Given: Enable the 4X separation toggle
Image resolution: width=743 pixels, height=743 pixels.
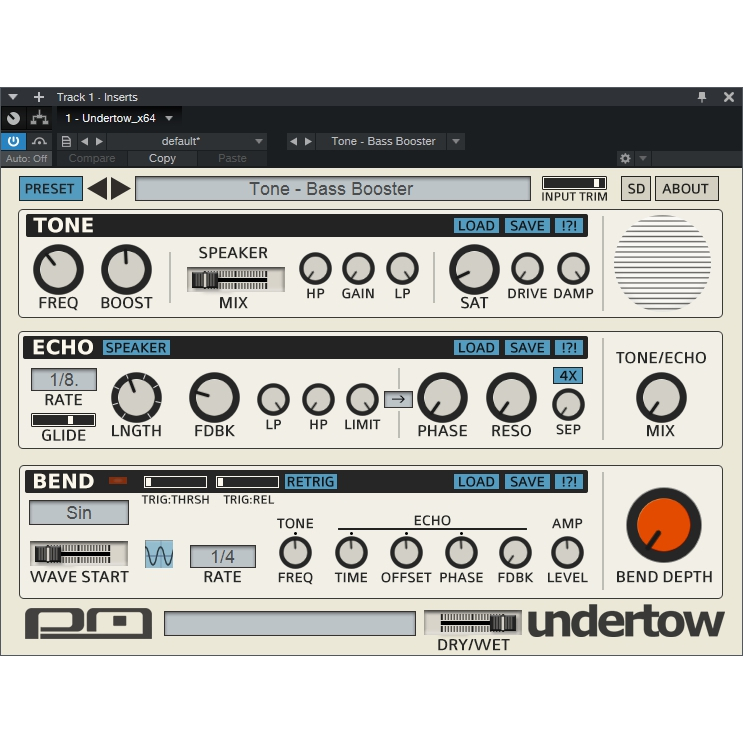Looking at the screenshot, I should (x=568, y=376).
